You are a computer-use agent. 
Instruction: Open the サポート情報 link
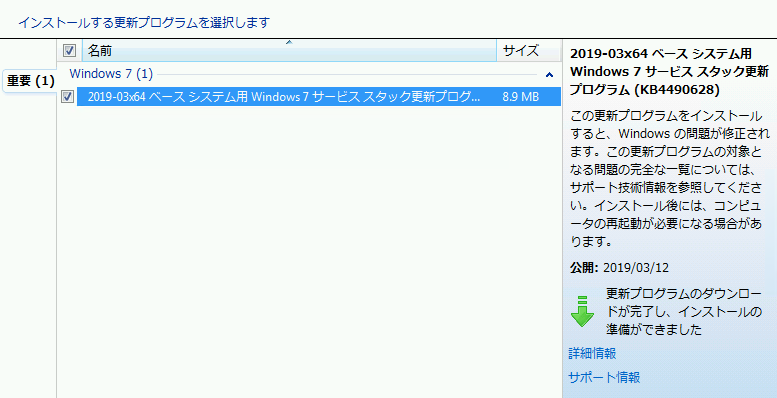[604, 377]
